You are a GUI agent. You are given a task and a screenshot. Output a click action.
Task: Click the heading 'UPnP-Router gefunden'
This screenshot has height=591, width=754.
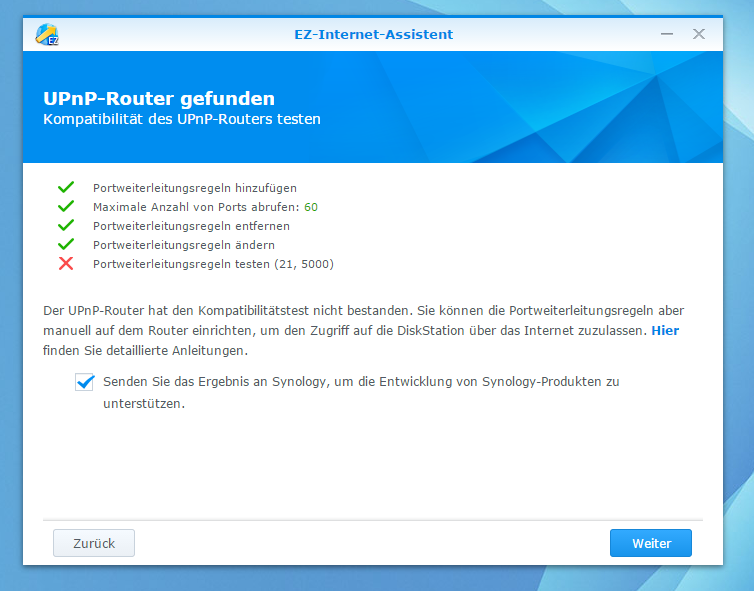[159, 99]
